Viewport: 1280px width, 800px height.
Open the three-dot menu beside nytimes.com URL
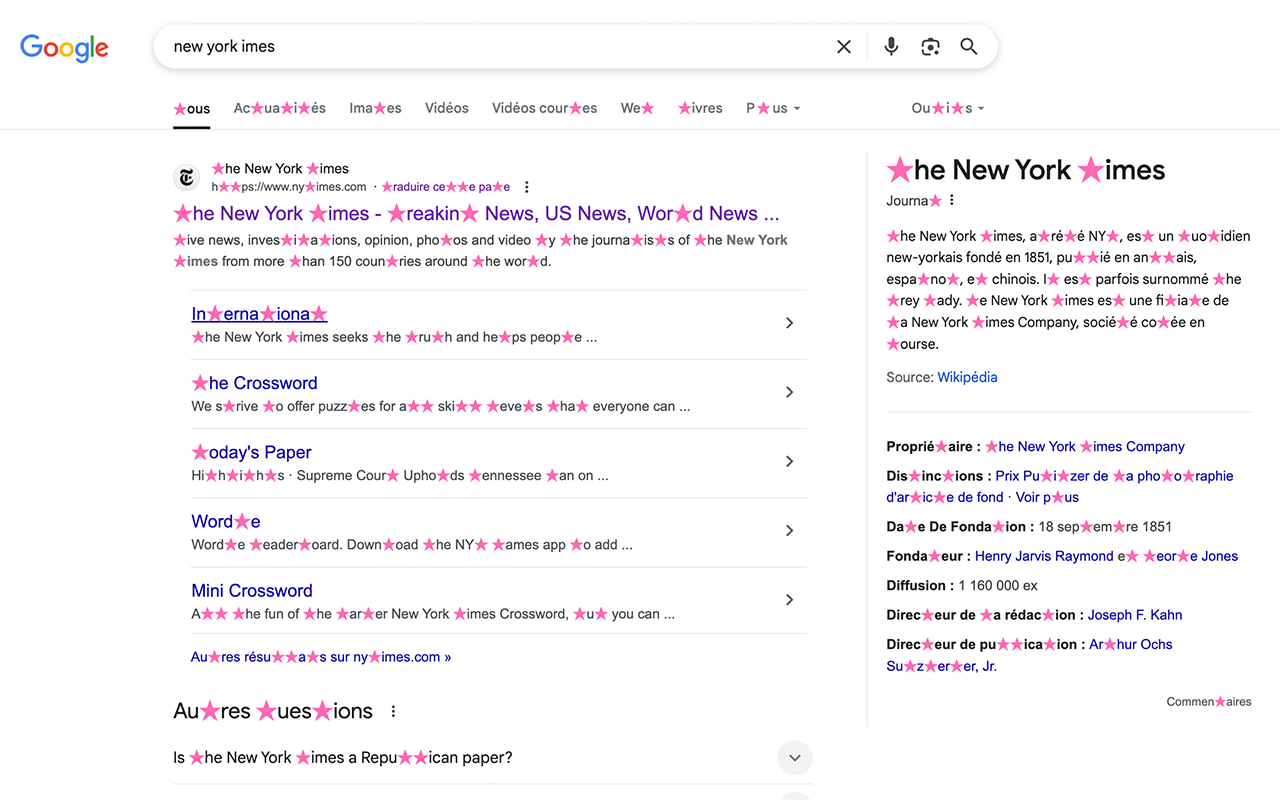point(527,187)
